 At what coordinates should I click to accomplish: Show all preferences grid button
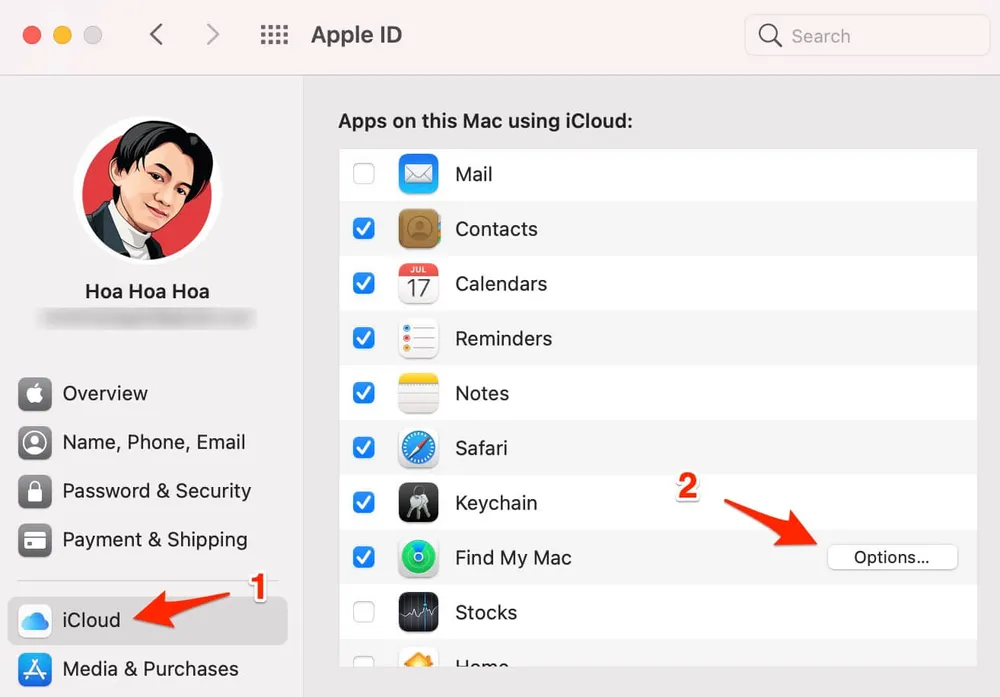tap(274, 35)
